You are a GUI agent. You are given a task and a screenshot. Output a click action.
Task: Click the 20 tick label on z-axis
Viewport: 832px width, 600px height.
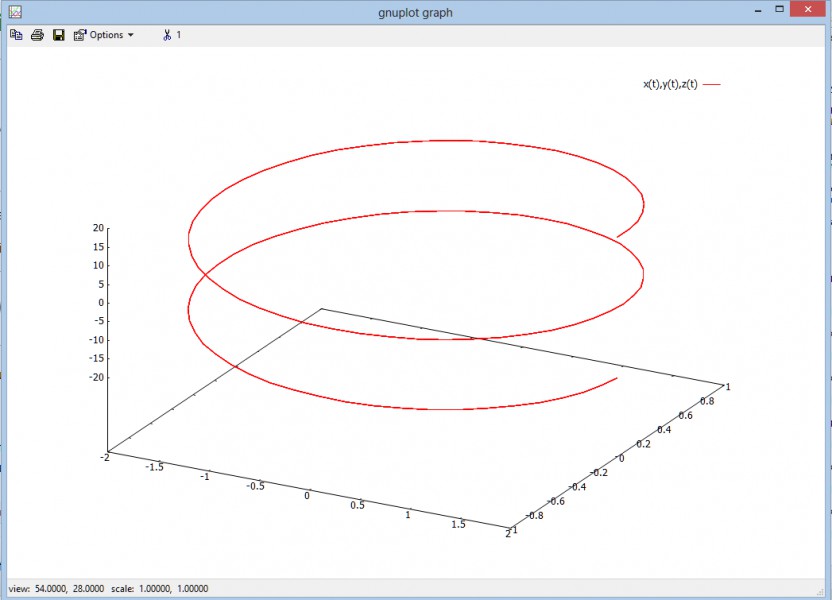tap(98, 228)
